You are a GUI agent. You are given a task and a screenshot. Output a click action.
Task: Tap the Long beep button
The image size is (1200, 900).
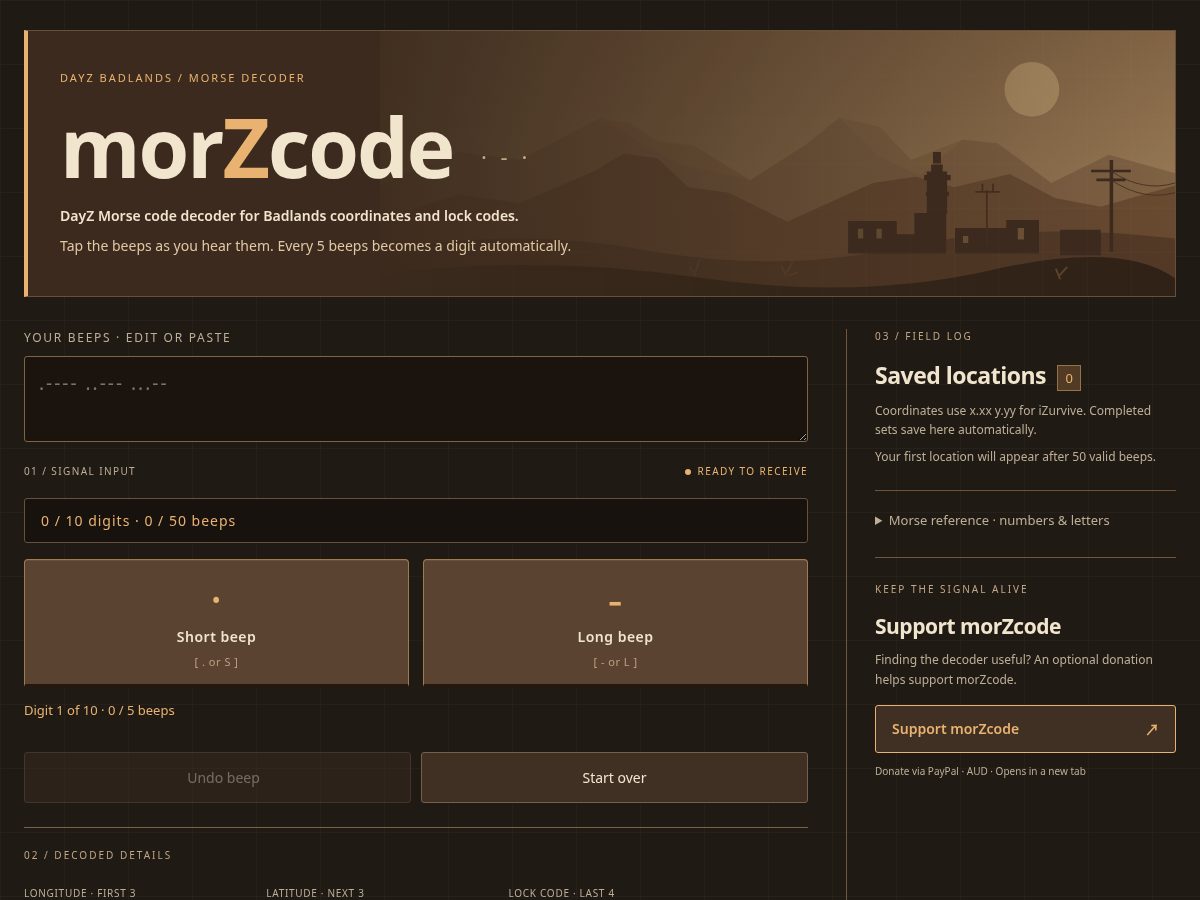tap(615, 622)
